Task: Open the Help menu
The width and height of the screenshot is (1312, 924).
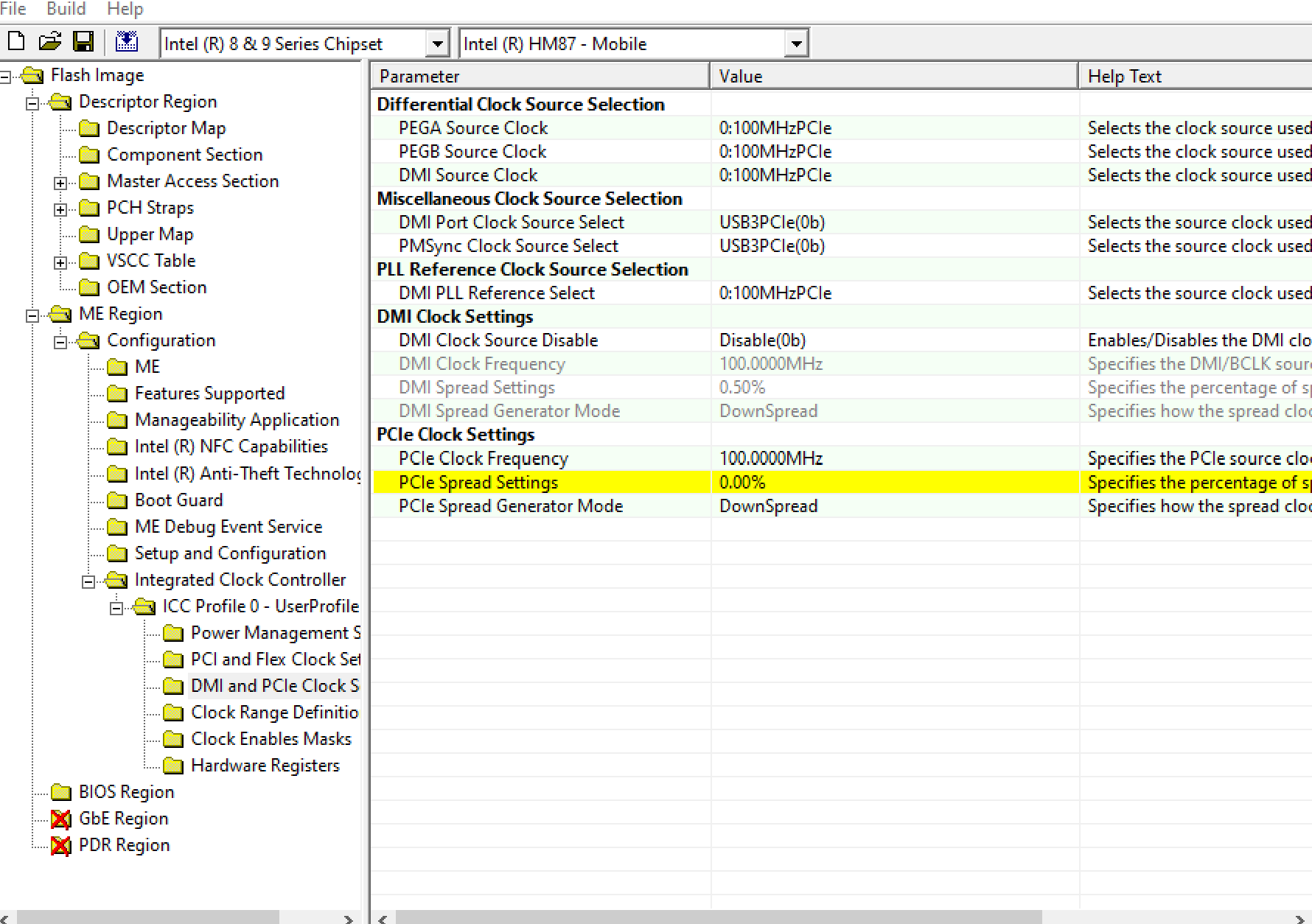Action: pos(125,9)
